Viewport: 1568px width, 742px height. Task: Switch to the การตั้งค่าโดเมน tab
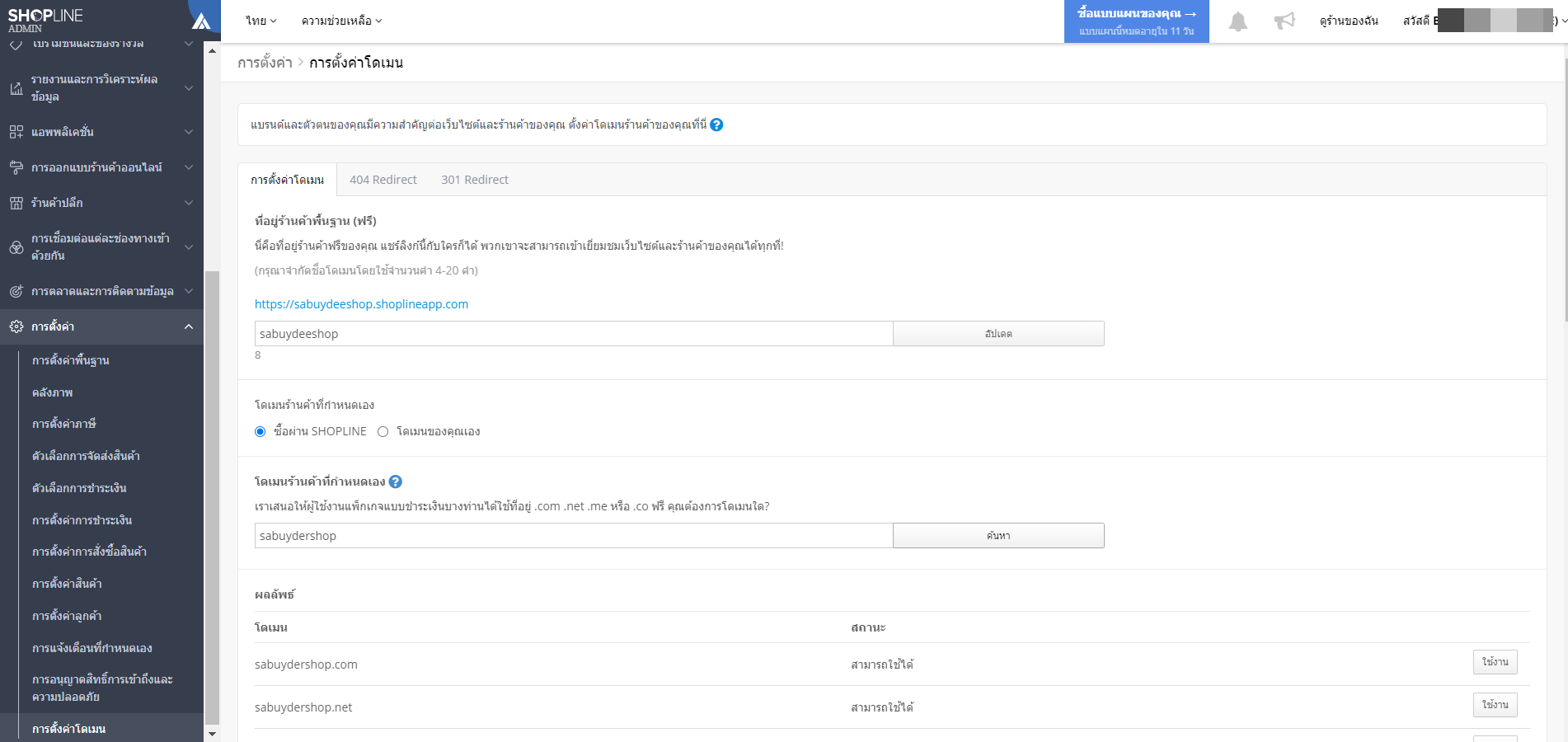coord(287,180)
